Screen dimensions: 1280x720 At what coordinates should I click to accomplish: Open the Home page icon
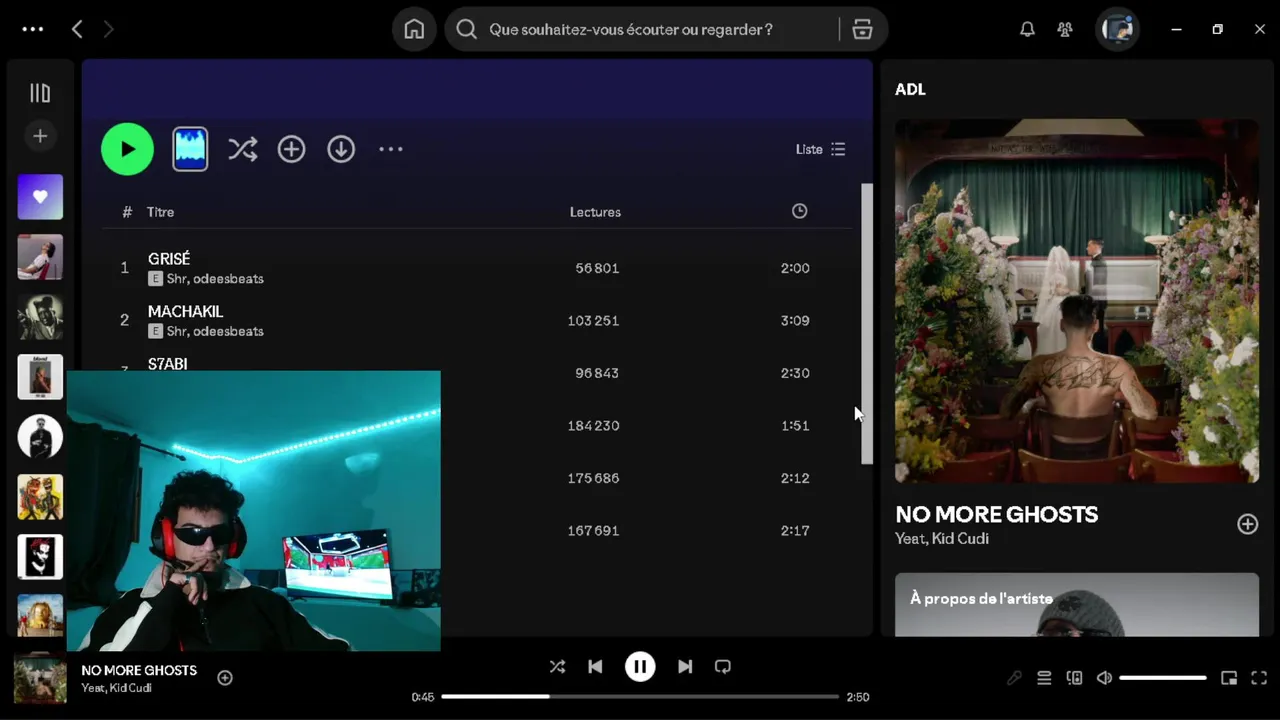pos(414,29)
